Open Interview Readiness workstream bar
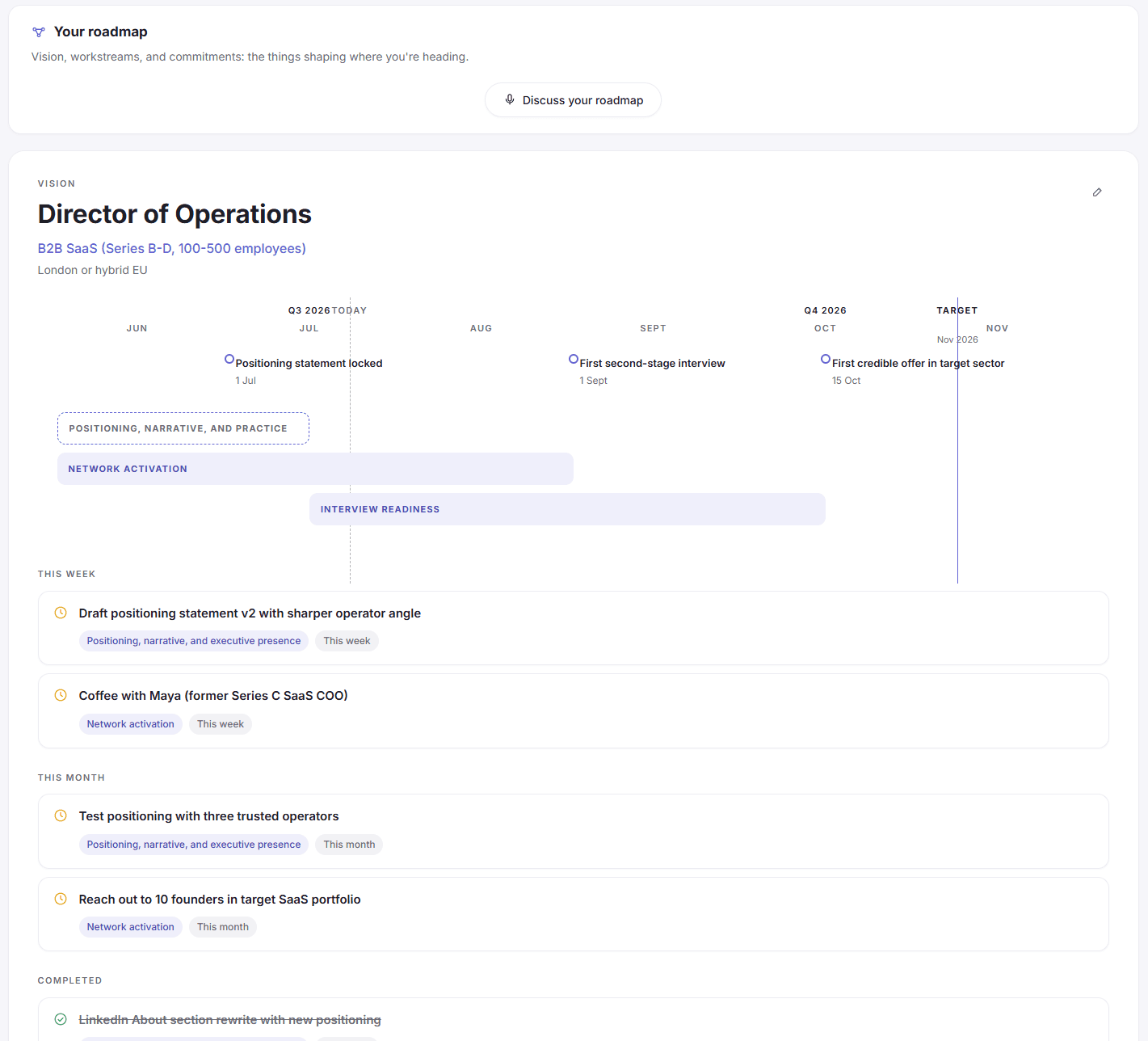This screenshot has height=1041, width=1148. 567,509
